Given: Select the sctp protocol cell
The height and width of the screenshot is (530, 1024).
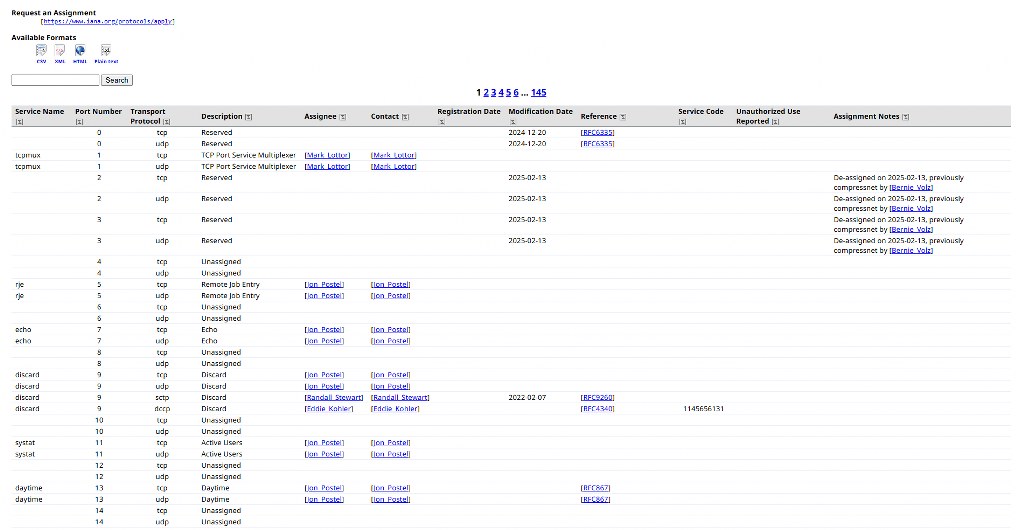Looking at the screenshot, I should tap(162, 398).
